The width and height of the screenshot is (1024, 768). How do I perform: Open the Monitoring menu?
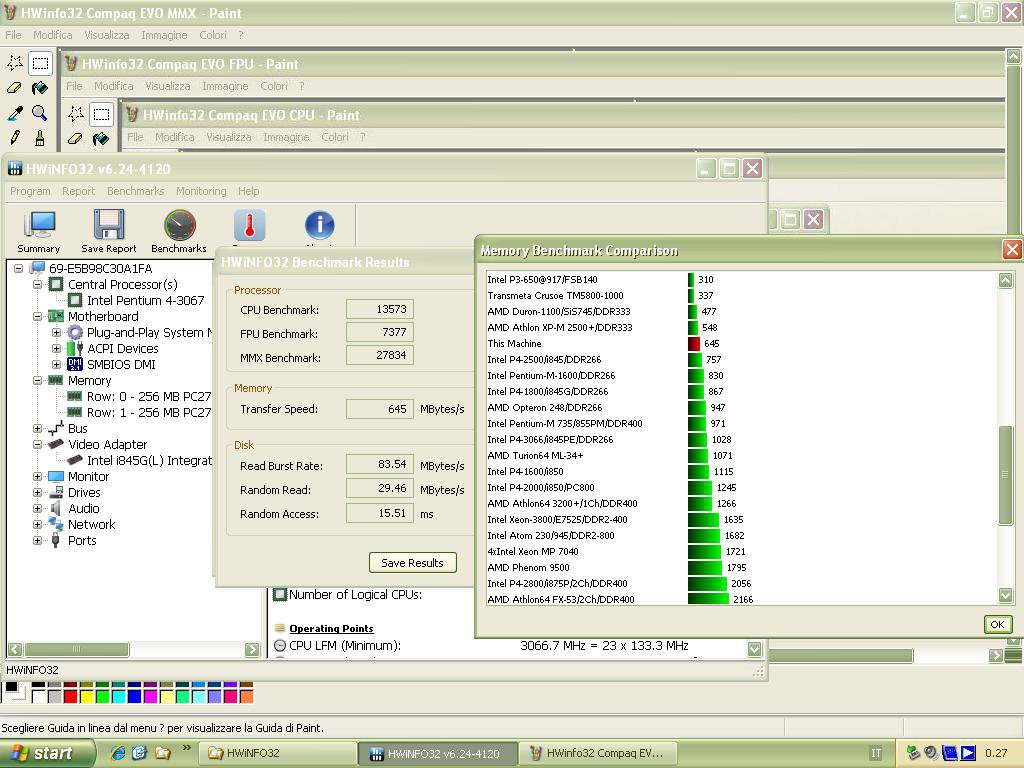coord(201,191)
